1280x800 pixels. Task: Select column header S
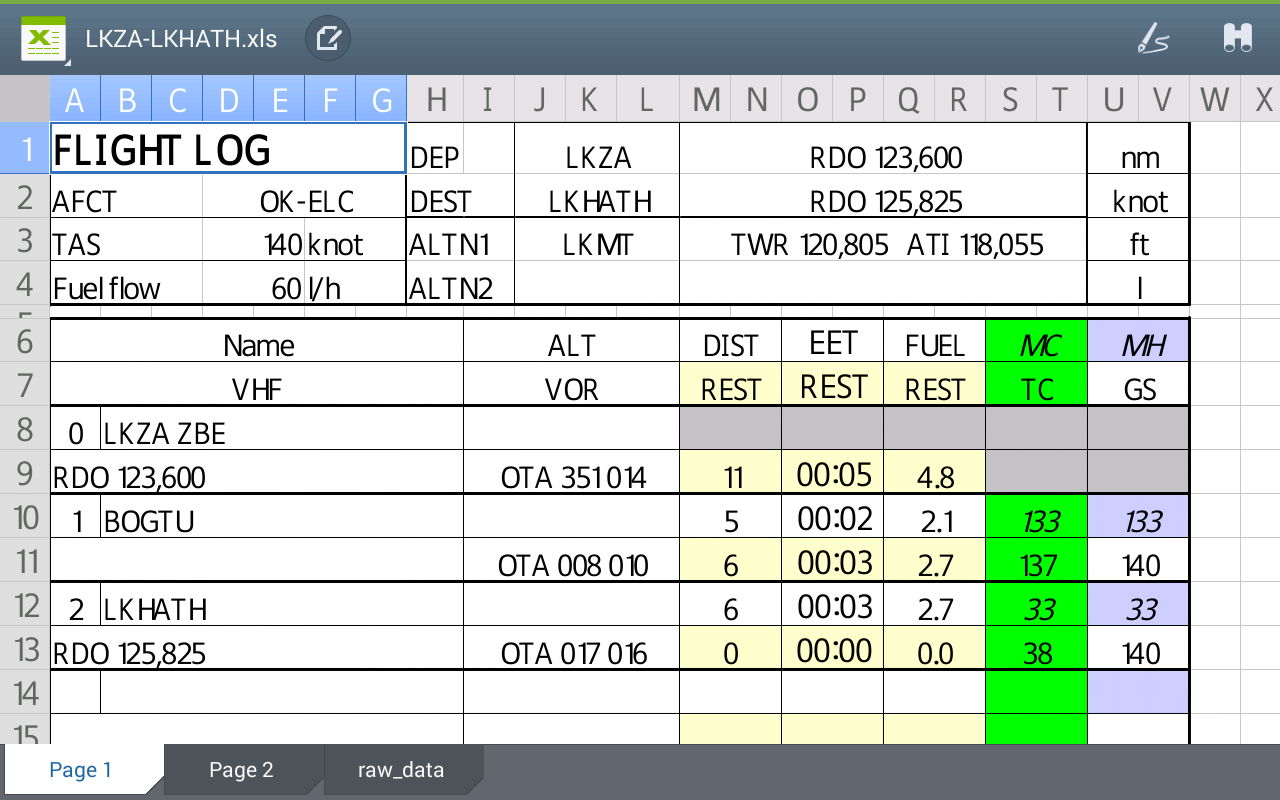[1010, 99]
